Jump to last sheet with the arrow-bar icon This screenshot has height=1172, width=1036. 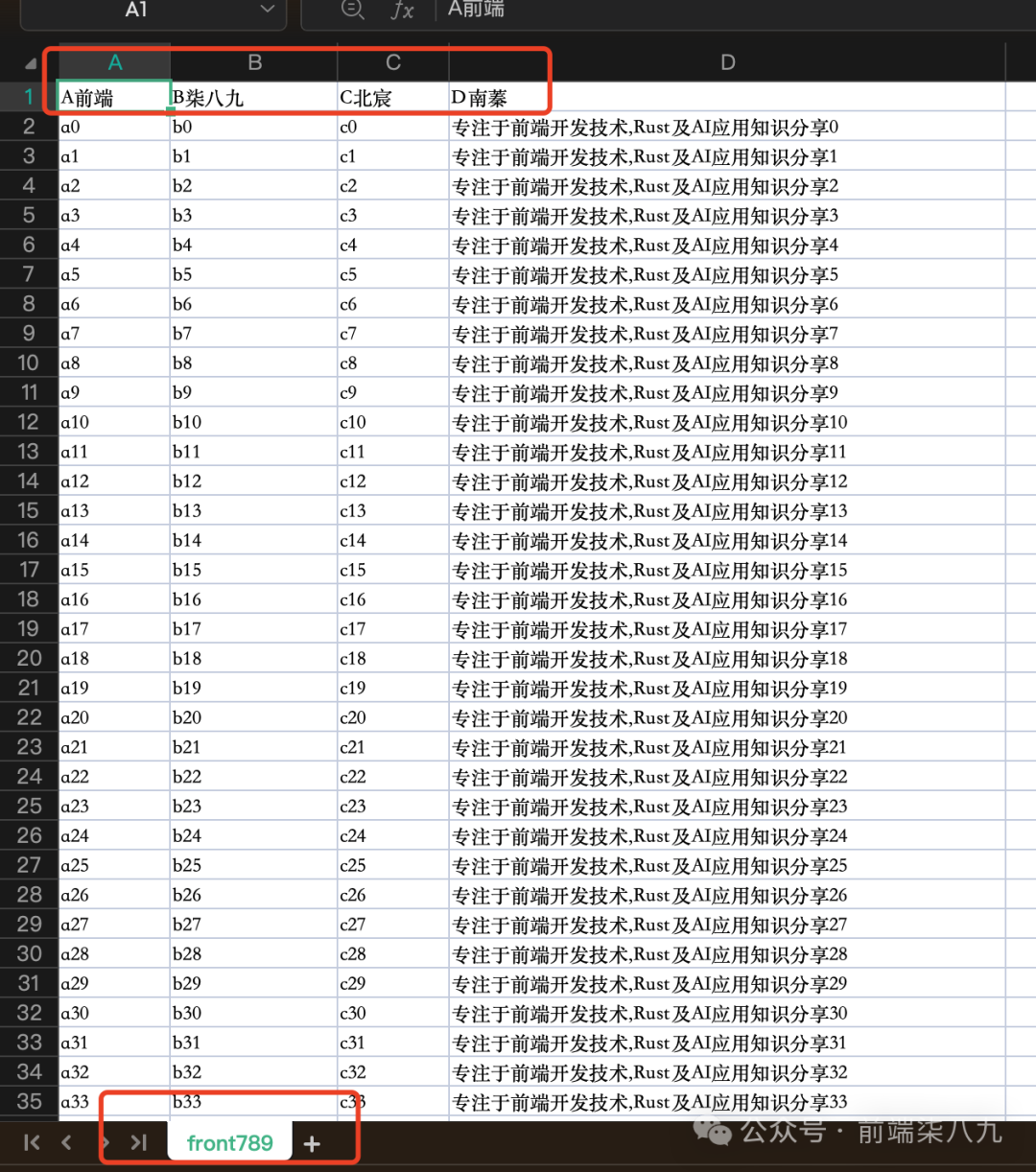pyautogui.click(x=138, y=1142)
